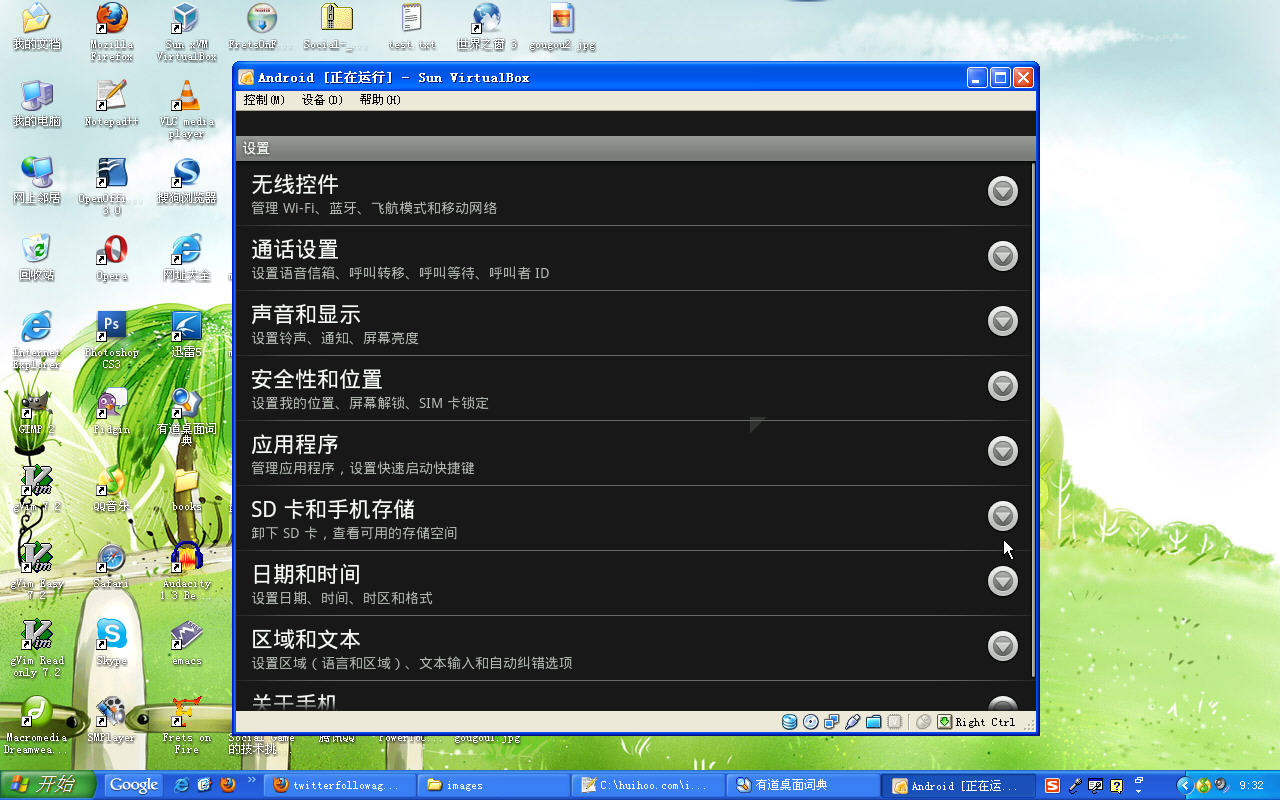Open the 帮助(H) menu
The width and height of the screenshot is (1280, 800).
pos(380,100)
